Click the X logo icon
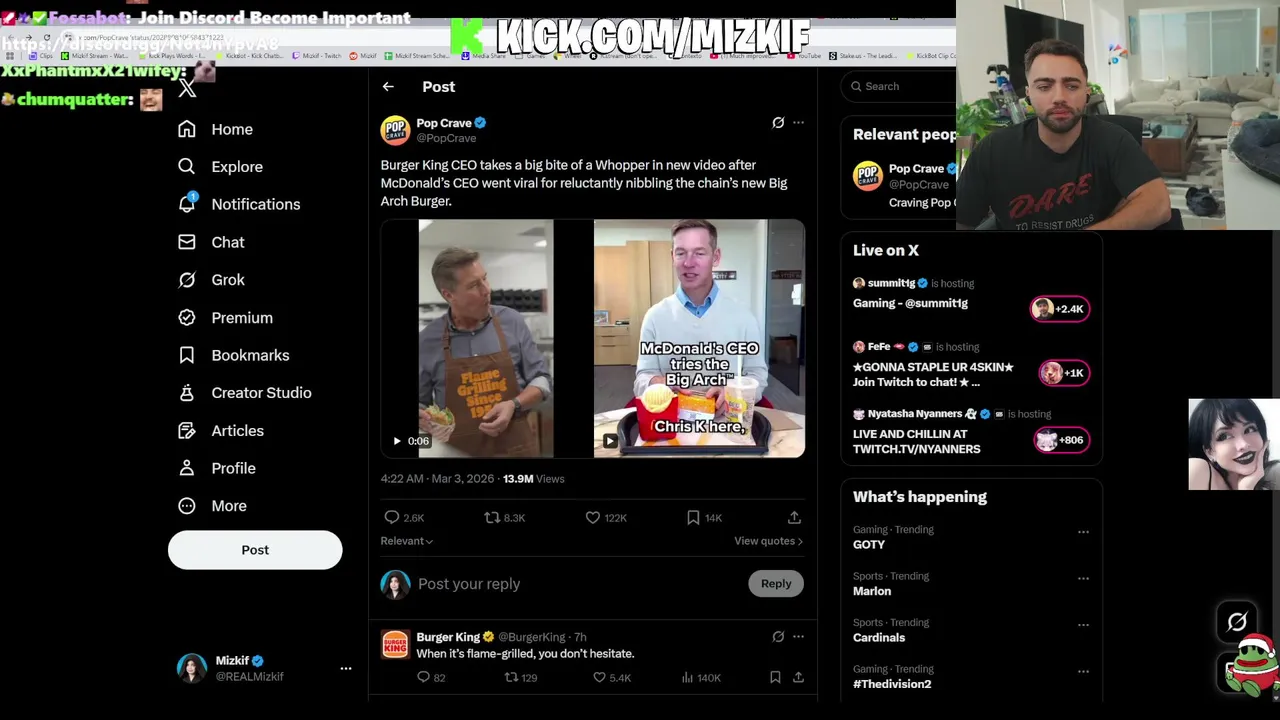 [187, 88]
